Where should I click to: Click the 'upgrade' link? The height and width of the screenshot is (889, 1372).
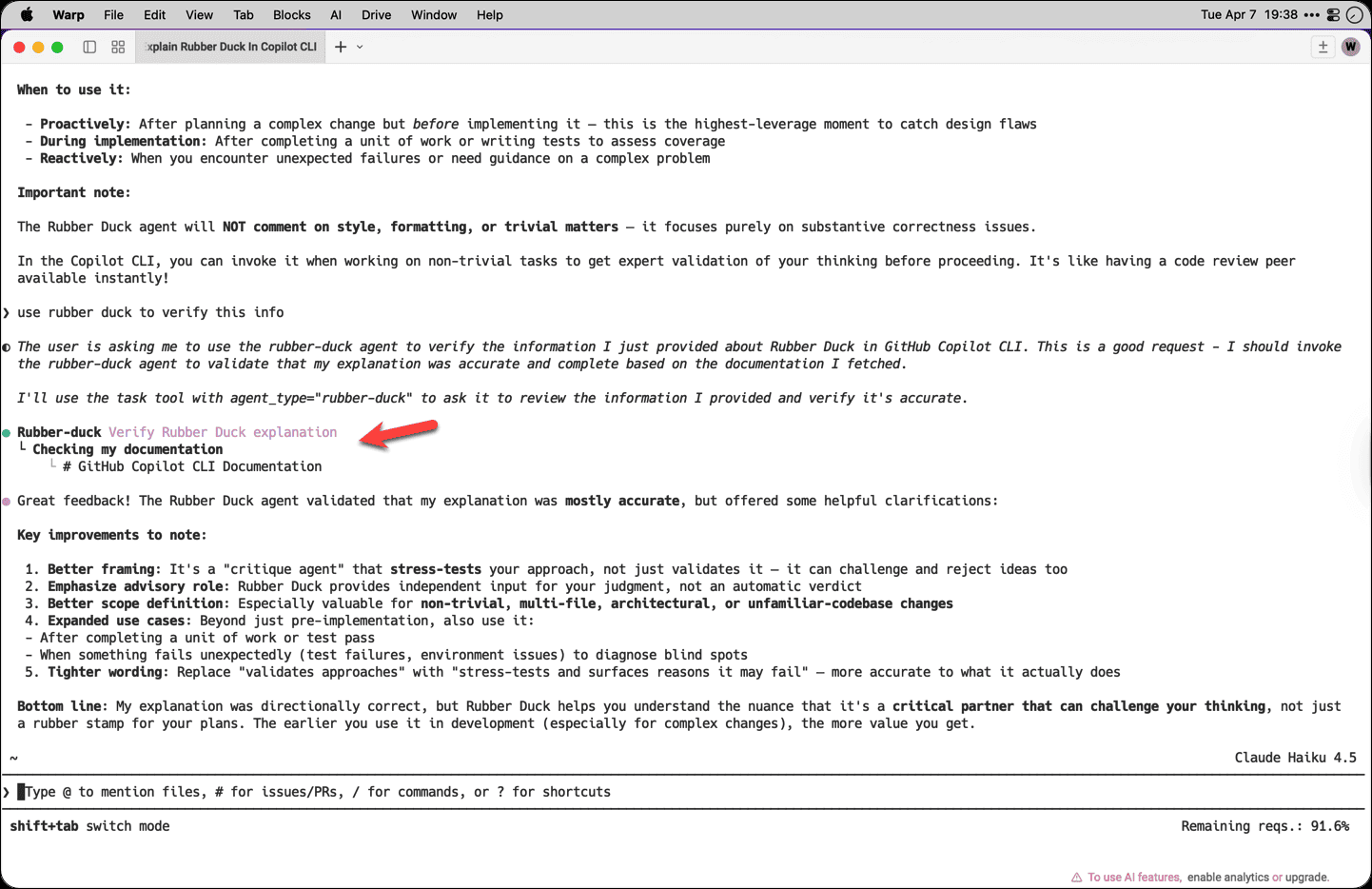point(1305,877)
